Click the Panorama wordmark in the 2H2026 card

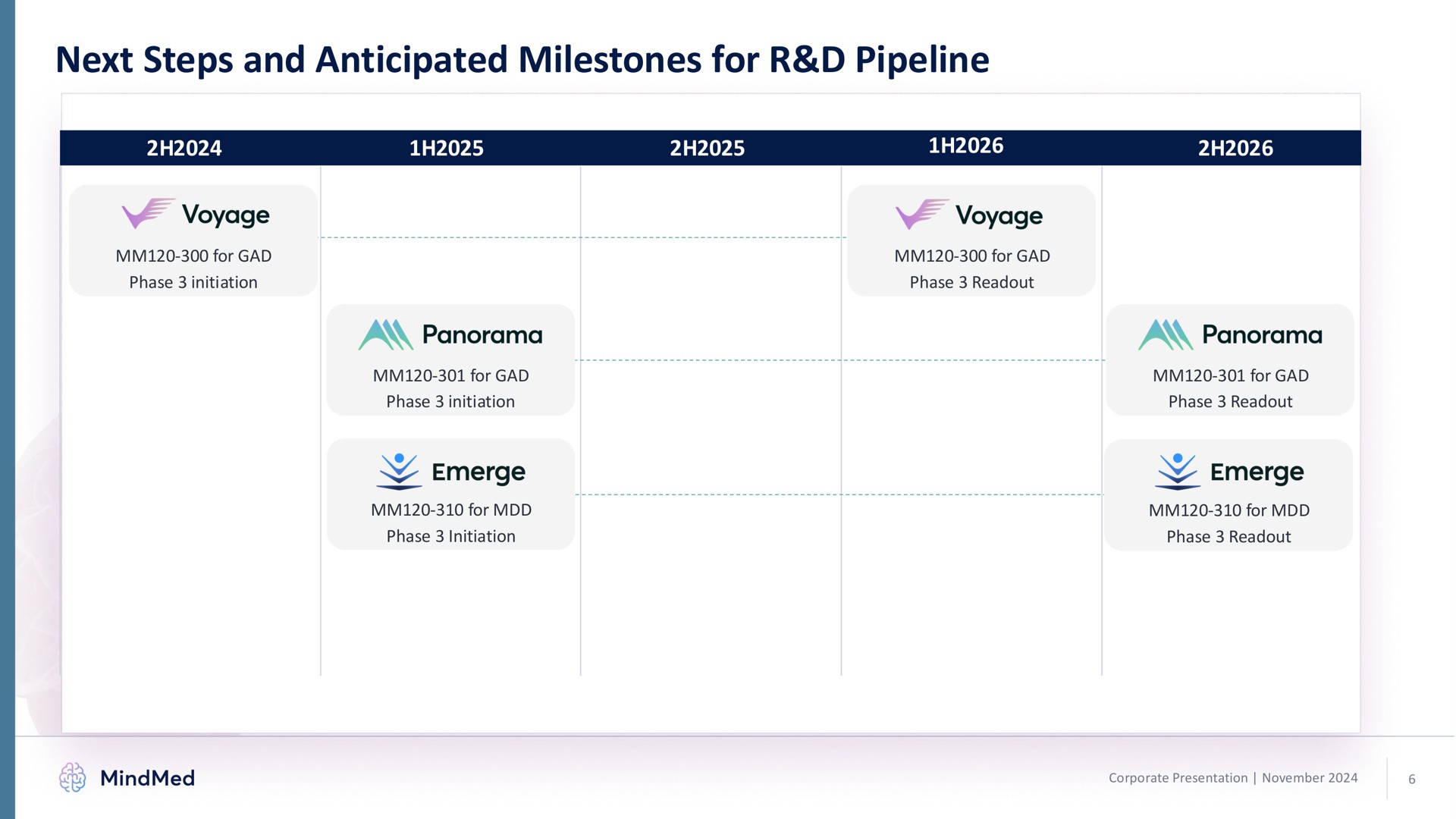pos(1263,334)
